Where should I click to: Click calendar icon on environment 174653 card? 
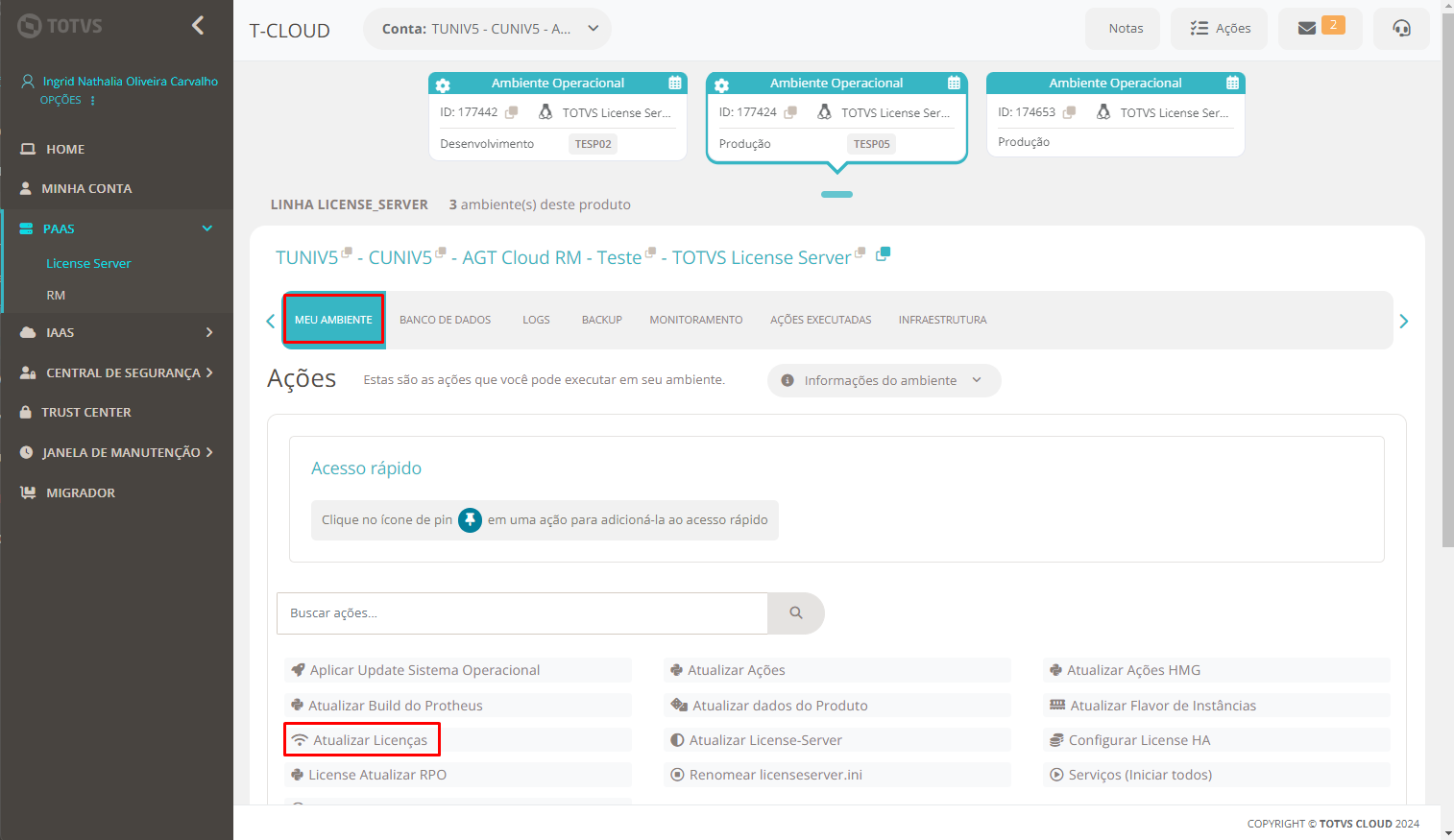[x=1233, y=84]
